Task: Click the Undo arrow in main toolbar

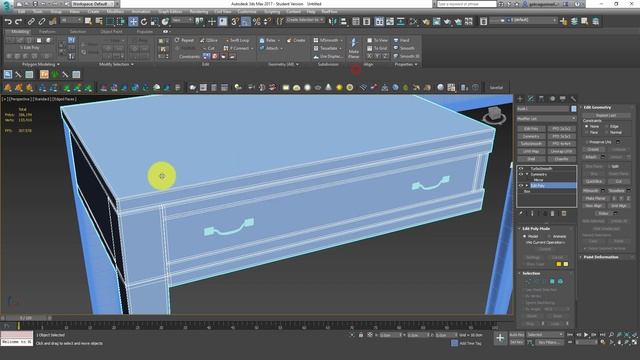Action: pos(8,21)
